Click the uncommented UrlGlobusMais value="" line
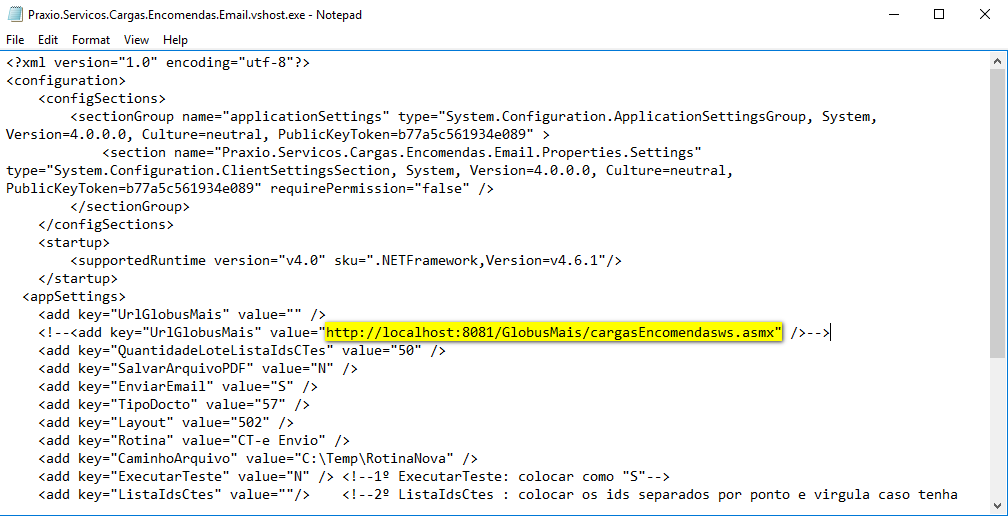Screen dimensions: 1008x516 pos(182,315)
